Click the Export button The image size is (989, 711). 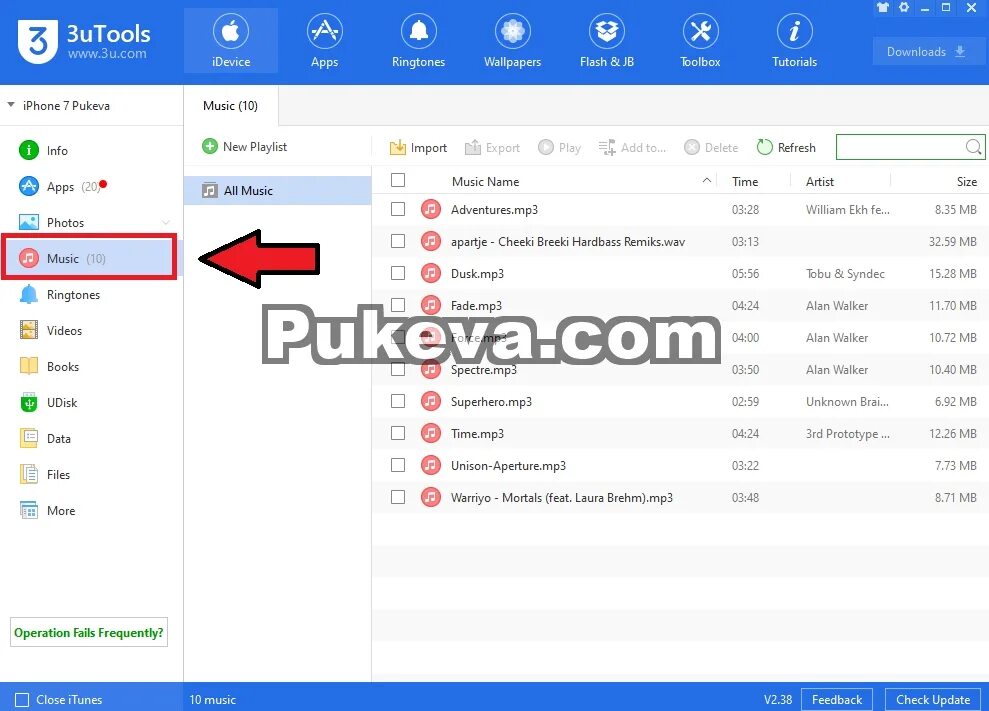pos(492,148)
